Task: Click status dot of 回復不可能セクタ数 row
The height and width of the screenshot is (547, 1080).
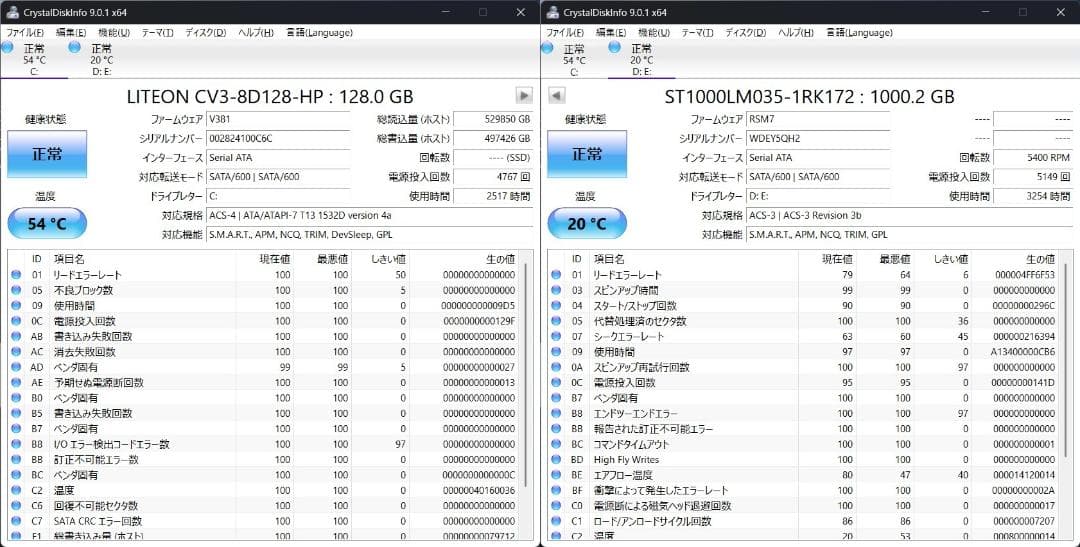Action: pos(16,506)
